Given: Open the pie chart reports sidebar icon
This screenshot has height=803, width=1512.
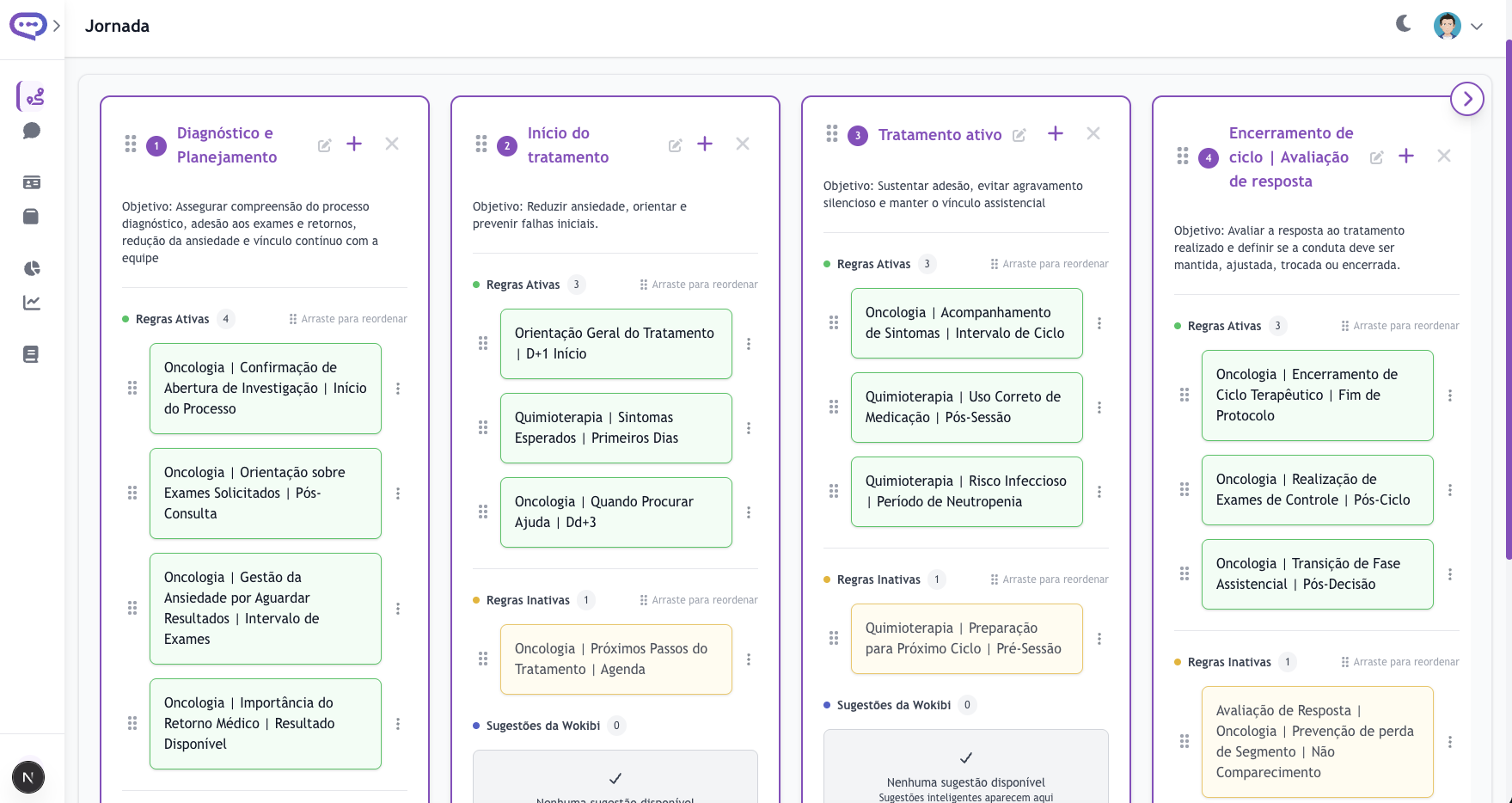Looking at the screenshot, I should tap(32, 268).
